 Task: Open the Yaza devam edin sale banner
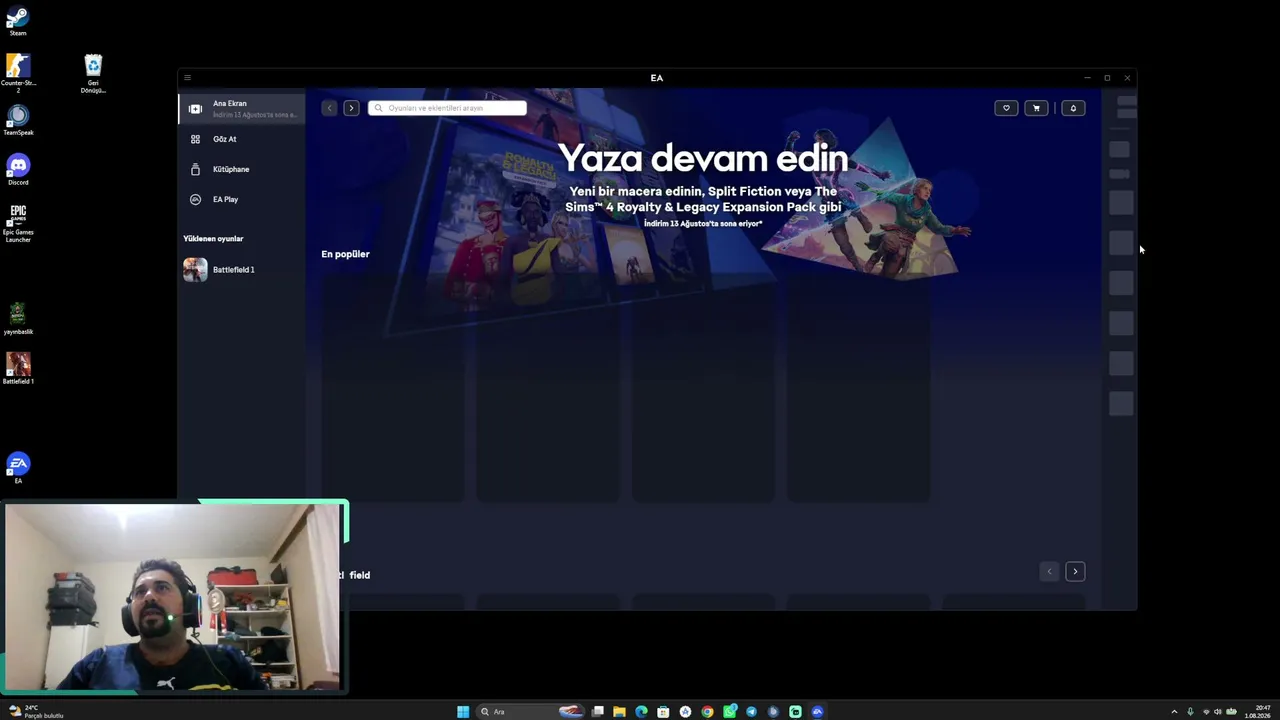pos(703,184)
